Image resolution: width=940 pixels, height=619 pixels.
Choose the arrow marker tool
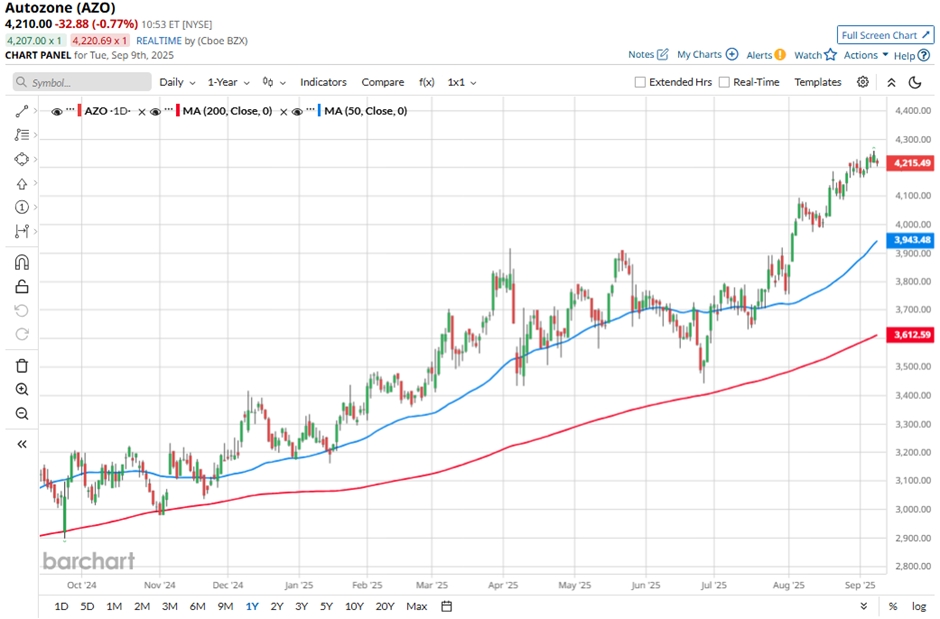(x=22, y=183)
